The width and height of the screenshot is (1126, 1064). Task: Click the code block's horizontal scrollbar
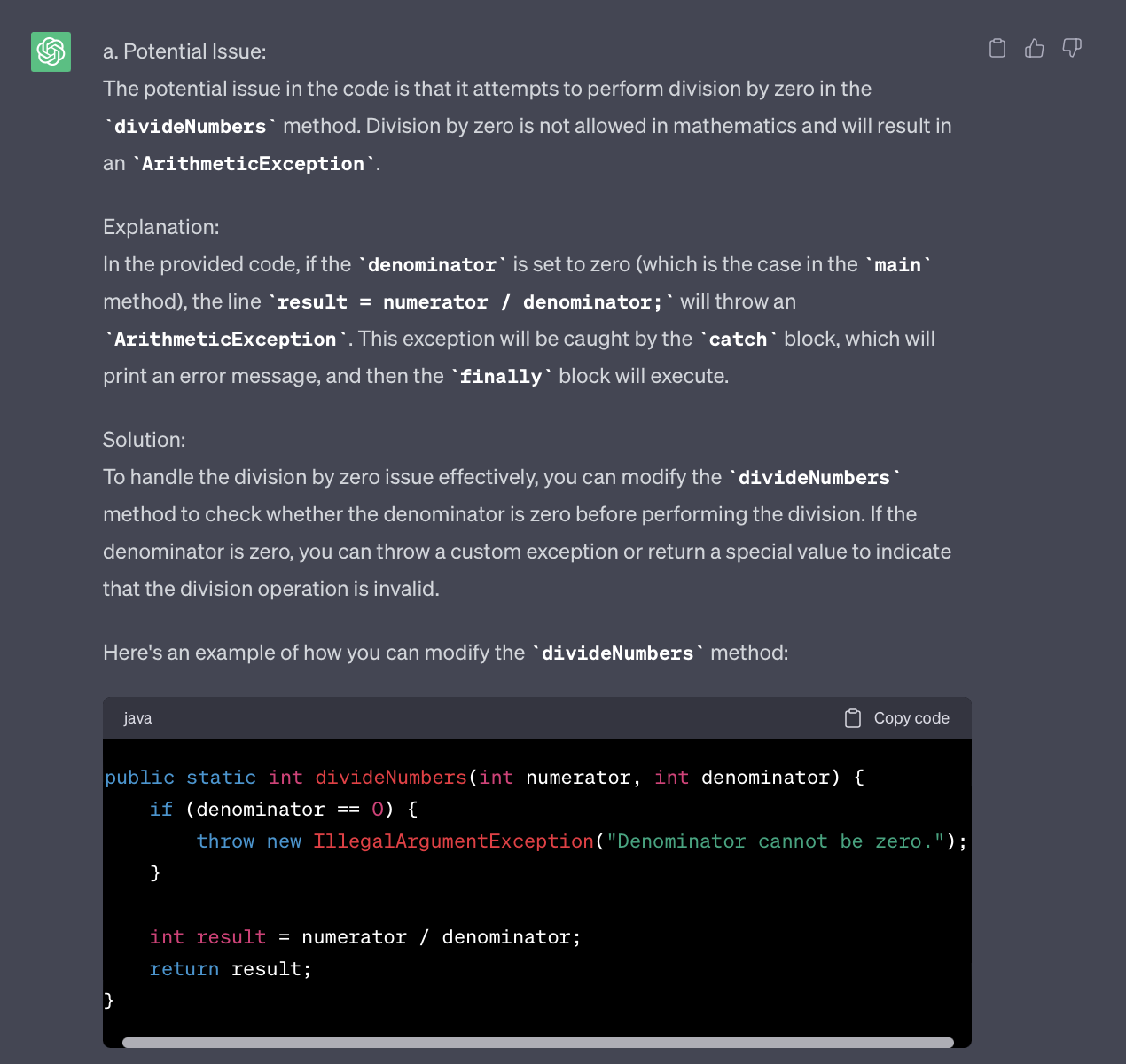click(x=537, y=1043)
